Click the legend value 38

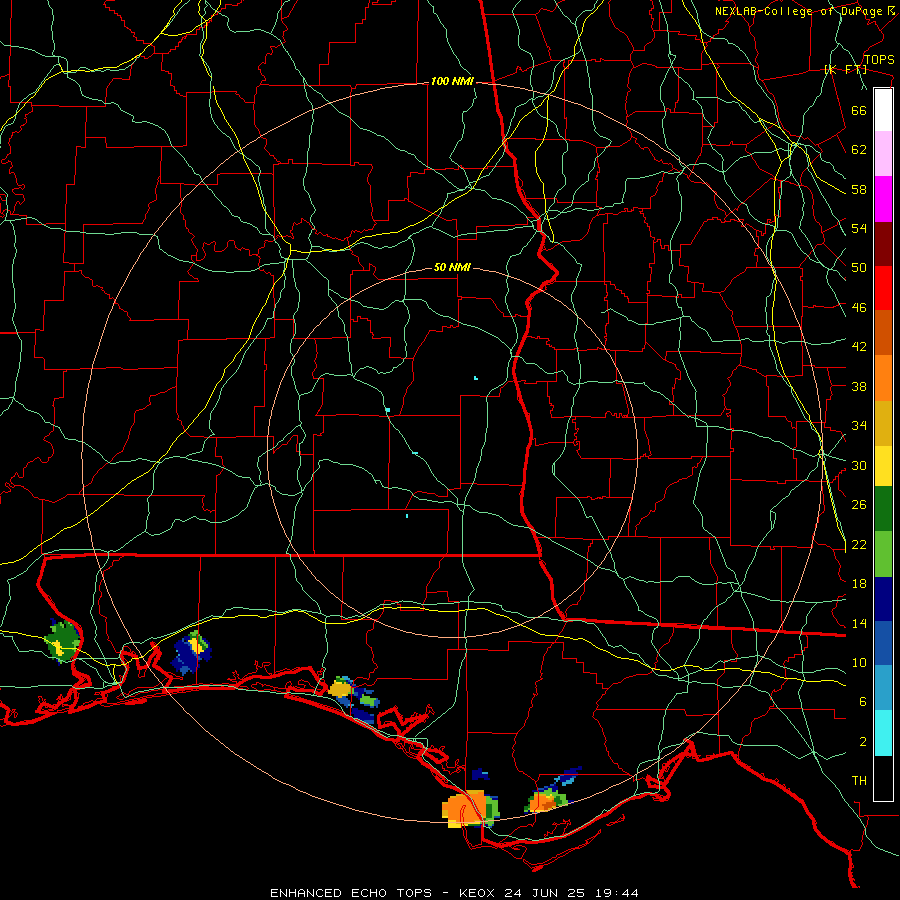pyautogui.click(x=859, y=386)
